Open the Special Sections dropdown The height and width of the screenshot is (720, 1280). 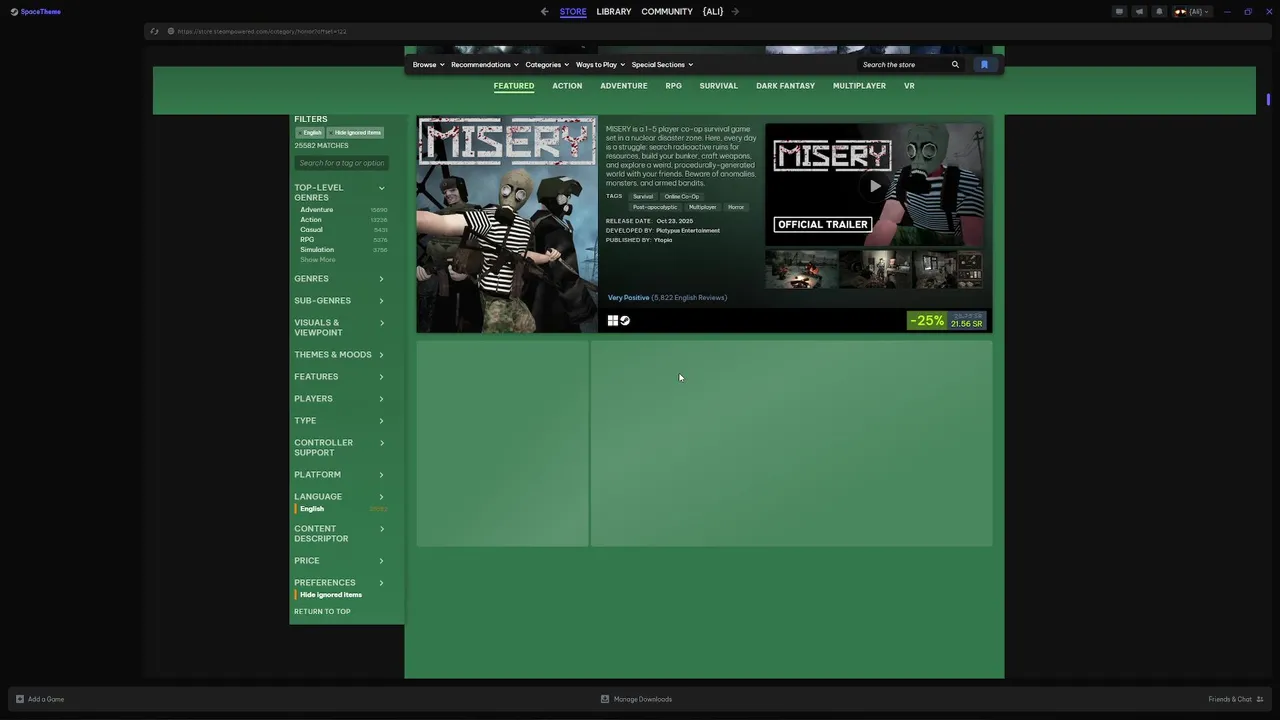(662, 65)
